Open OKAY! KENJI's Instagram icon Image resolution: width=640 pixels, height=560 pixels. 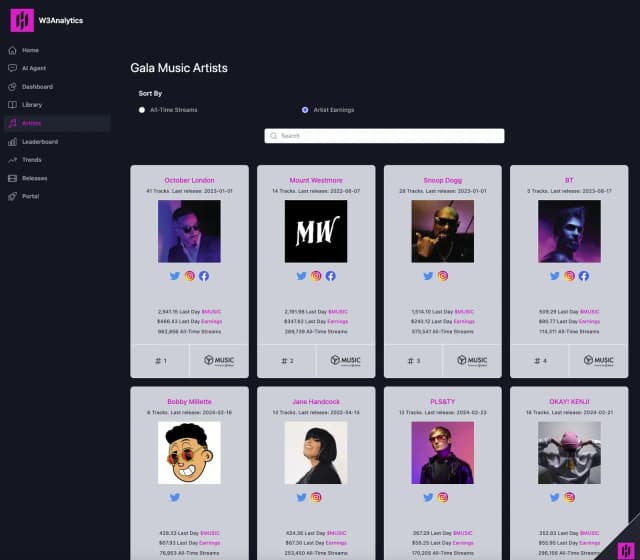[x=569, y=497]
